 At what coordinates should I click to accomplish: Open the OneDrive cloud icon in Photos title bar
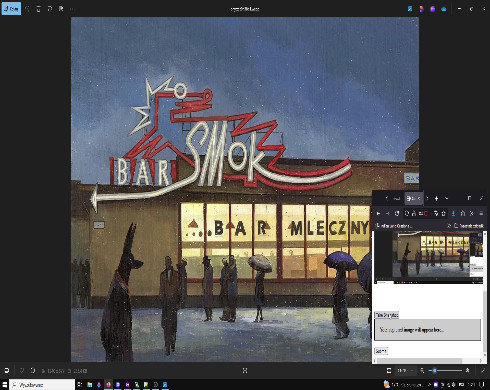444,9
